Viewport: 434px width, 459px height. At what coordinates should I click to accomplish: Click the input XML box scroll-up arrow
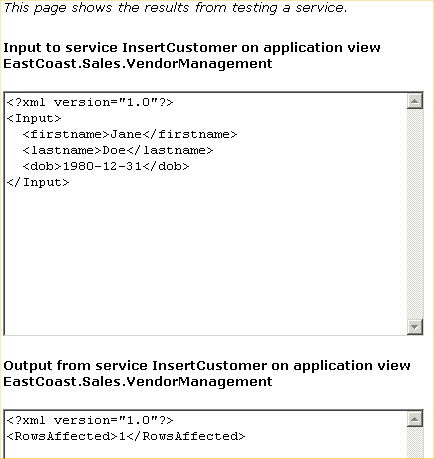(x=415, y=101)
